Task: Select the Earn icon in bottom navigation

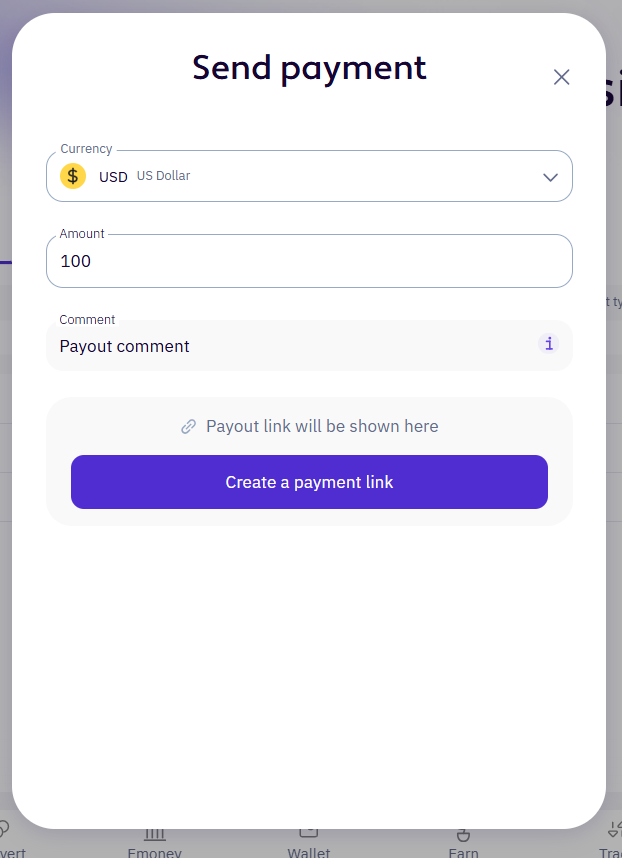Action: coord(463,836)
